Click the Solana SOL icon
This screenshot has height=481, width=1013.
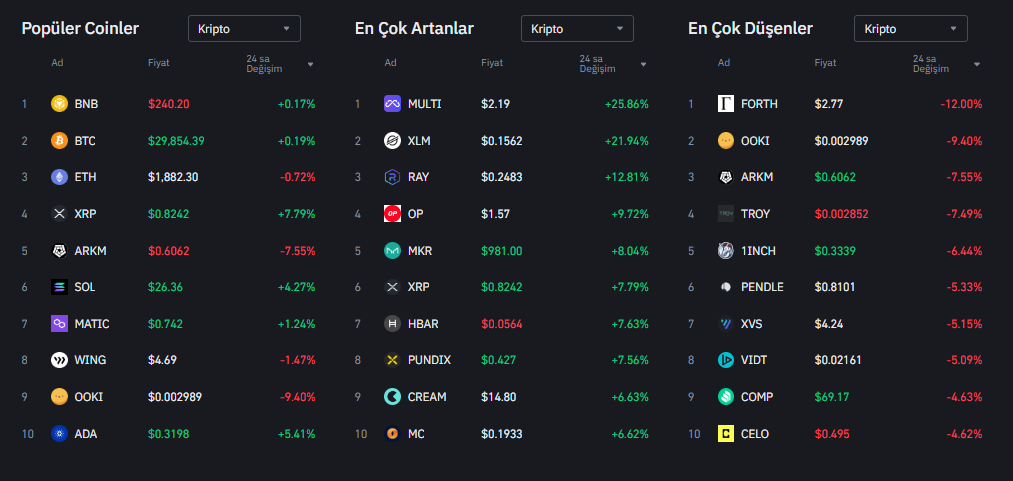59,287
